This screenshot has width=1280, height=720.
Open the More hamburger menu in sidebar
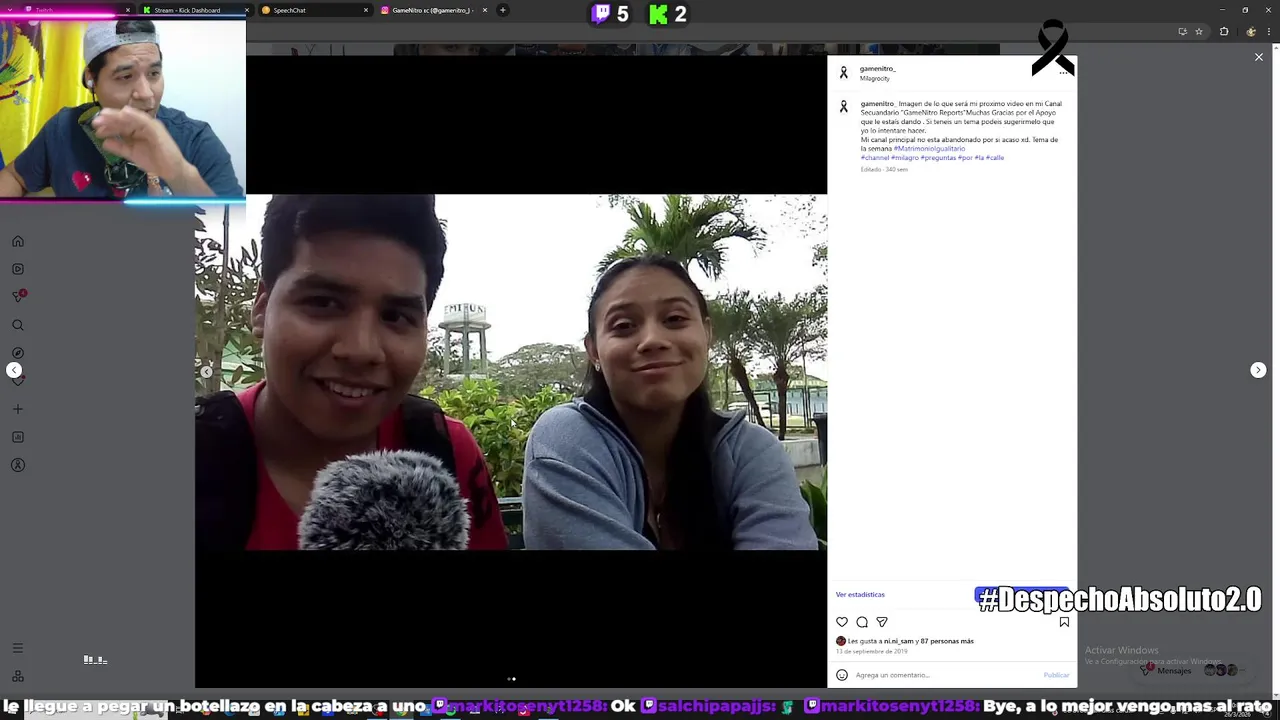coord(18,648)
